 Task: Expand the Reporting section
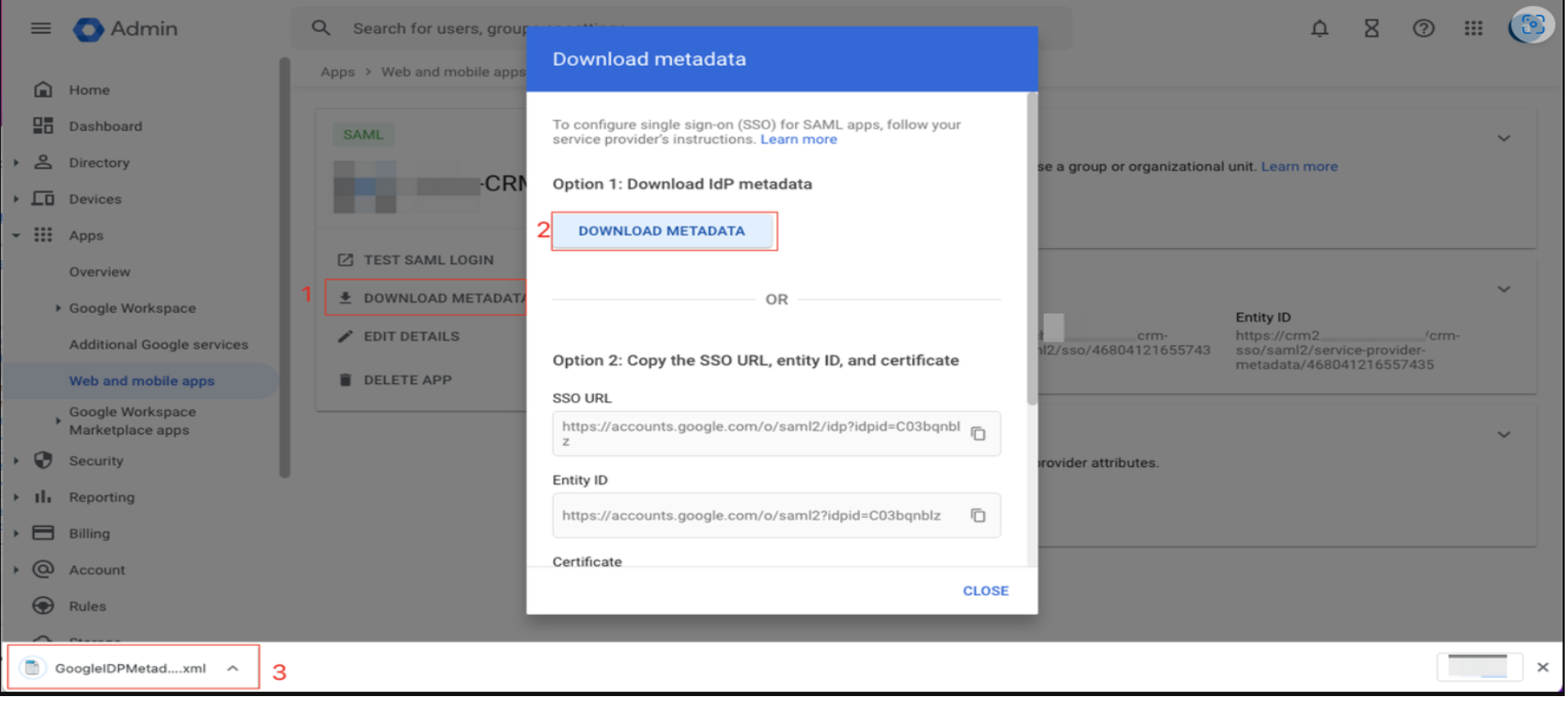(16, 497)
